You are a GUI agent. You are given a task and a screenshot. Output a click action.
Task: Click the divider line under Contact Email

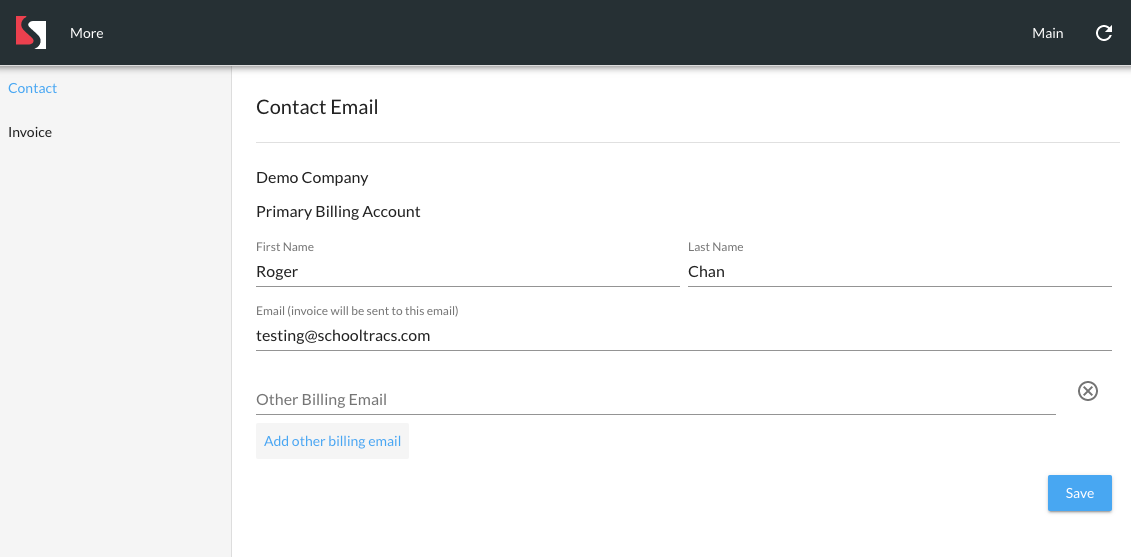[x=687, y=143]
